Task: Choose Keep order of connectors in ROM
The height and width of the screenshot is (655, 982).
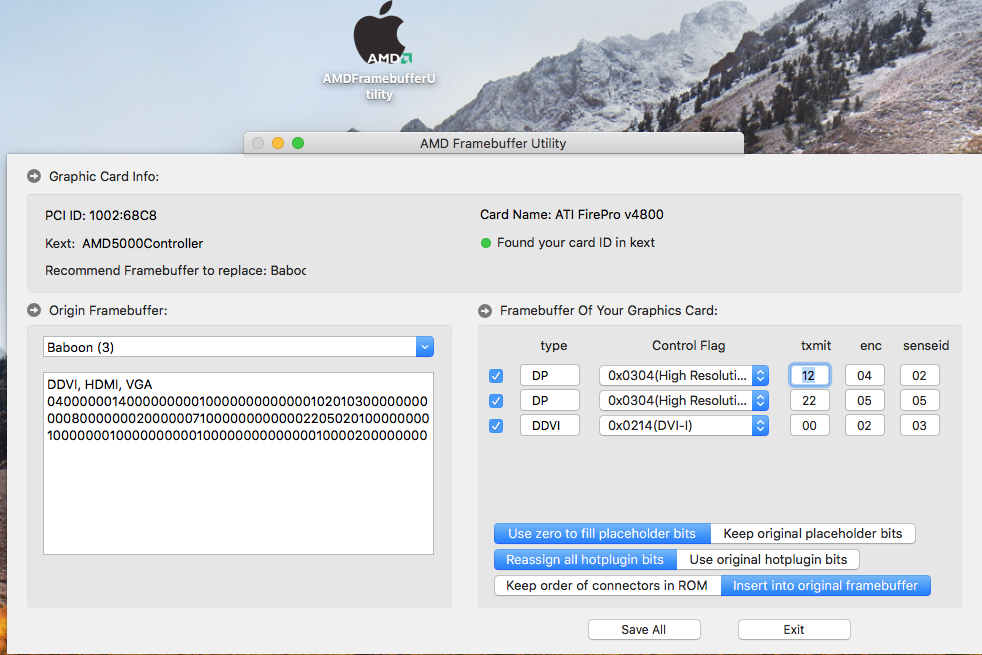Action: click(x=607, y=586)
